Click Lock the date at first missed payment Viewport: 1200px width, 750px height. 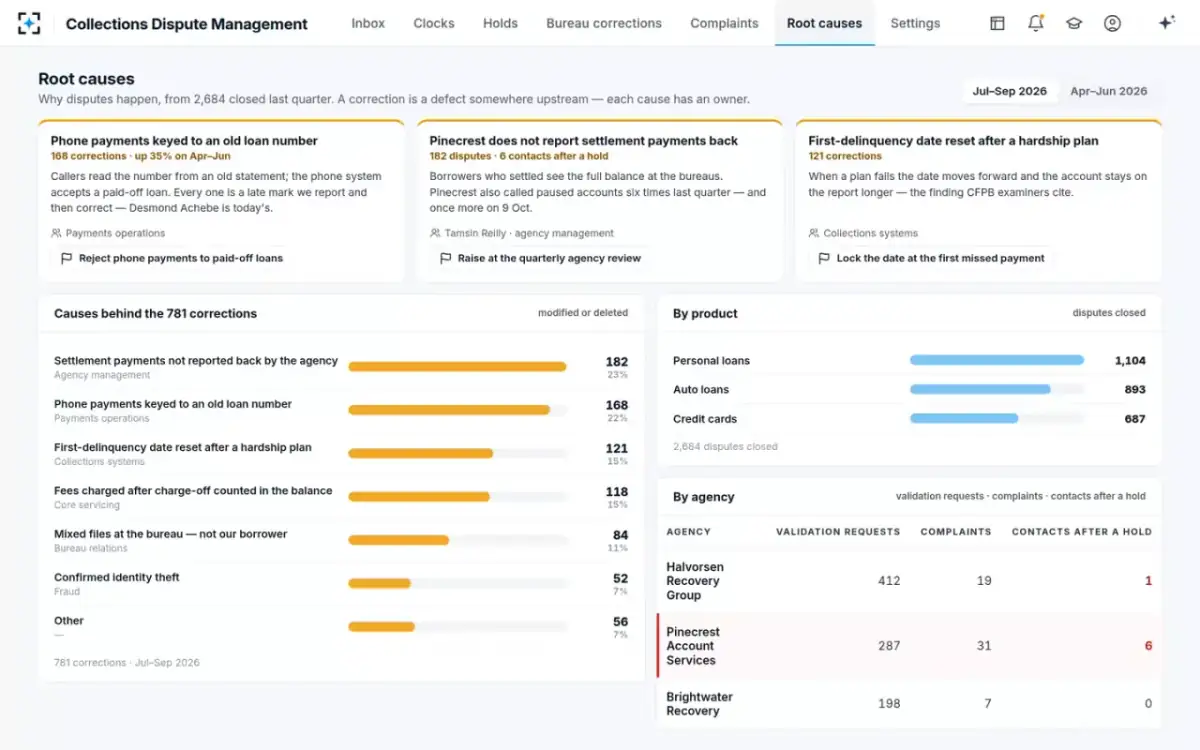coord(931,258)
